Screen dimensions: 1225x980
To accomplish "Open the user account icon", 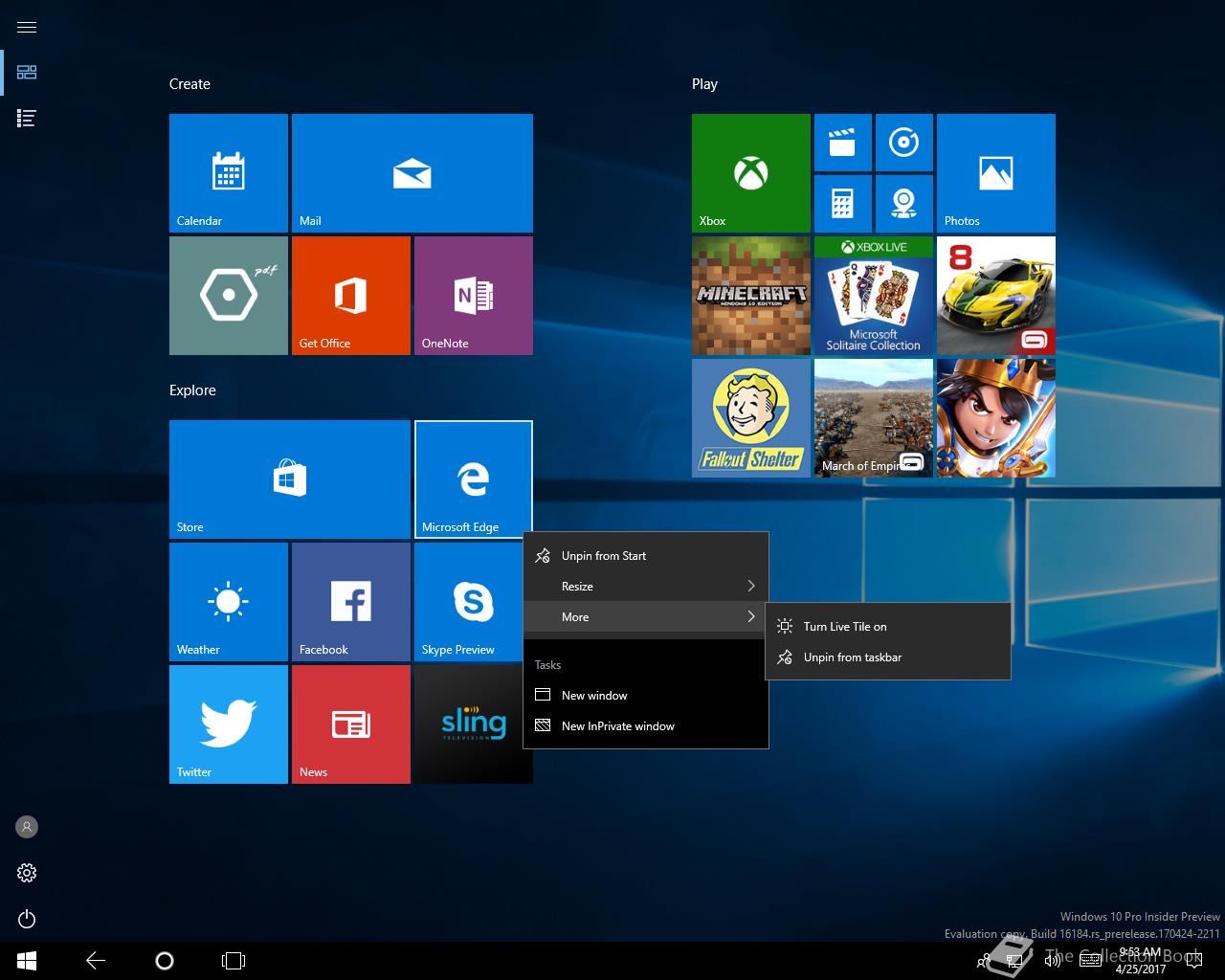I will point(27,827).
